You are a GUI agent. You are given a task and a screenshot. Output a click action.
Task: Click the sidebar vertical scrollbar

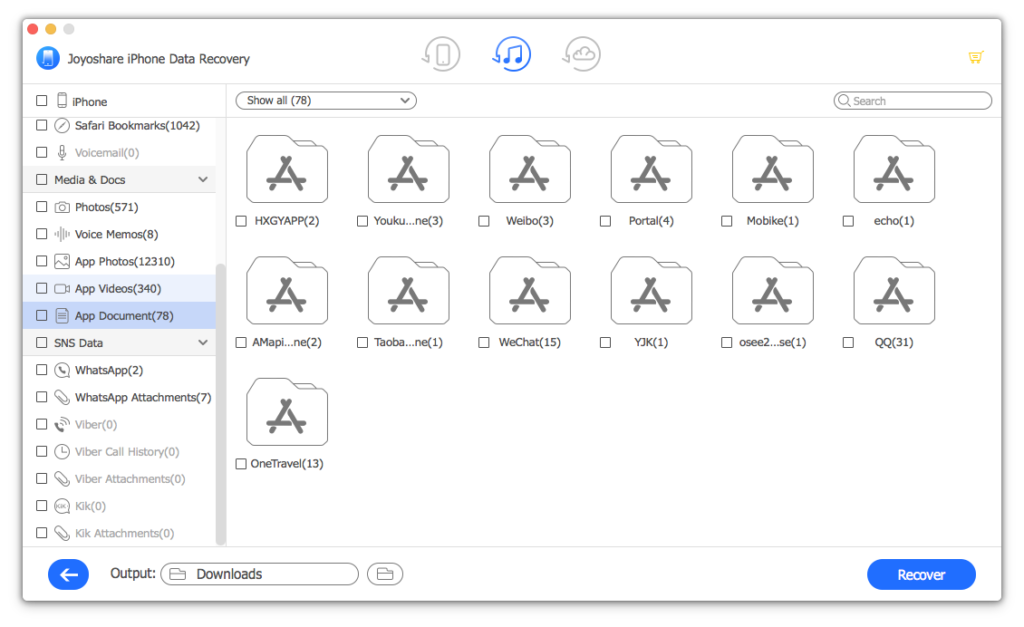[x=221, y=402]
